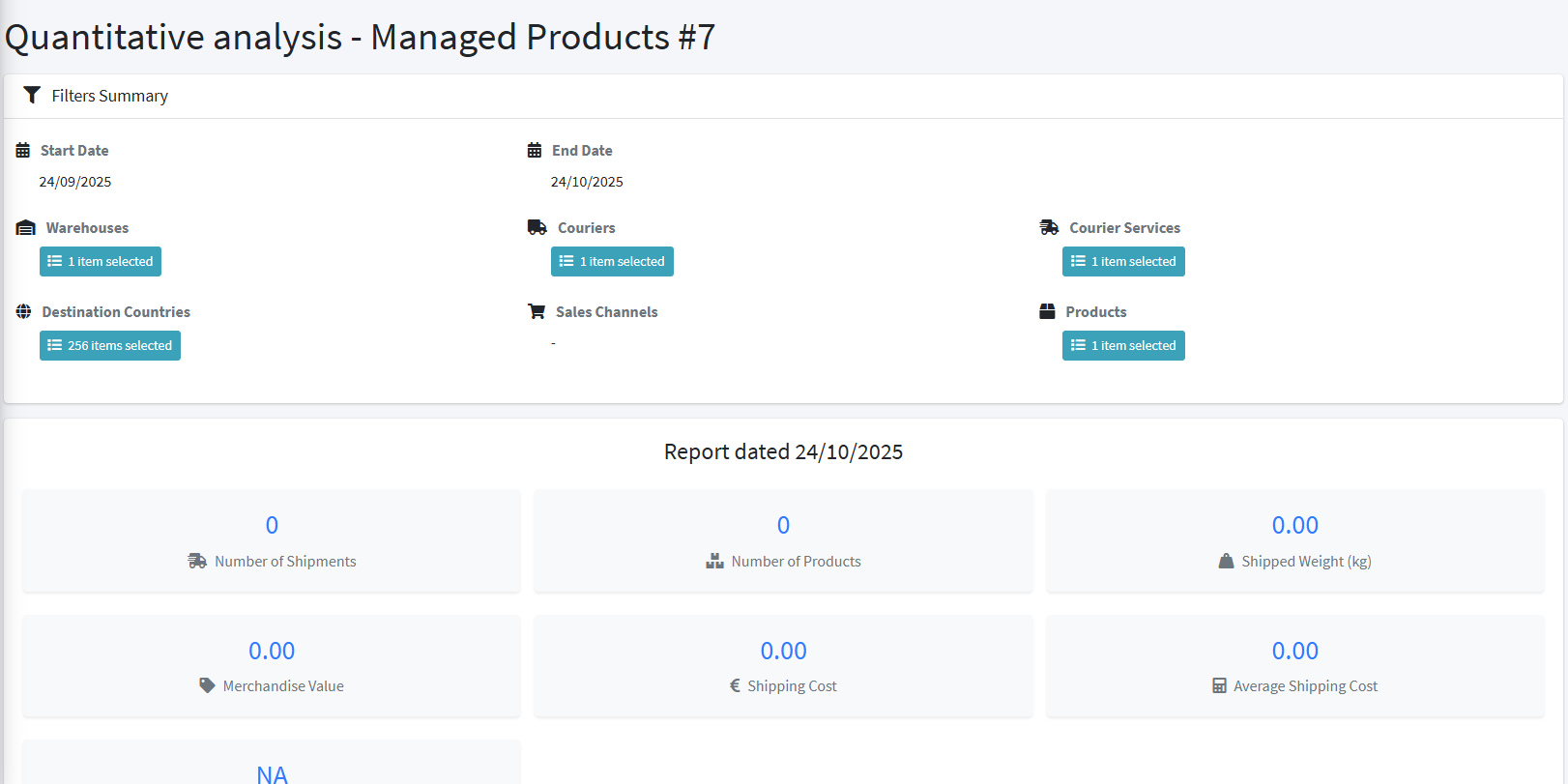Click the calendar icon next to Start Date
This screenshot has height=784, width=1568.
click(x=23, y=151)
